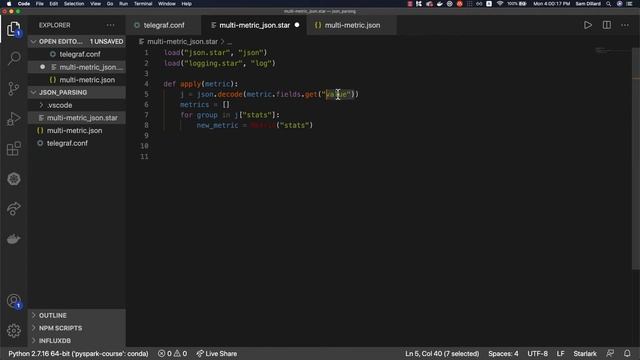The height and width of the screenshot is (360, 640).
Task: Open Explorer views and more actions
Action: pyautogui.click(x=111, y=25)
